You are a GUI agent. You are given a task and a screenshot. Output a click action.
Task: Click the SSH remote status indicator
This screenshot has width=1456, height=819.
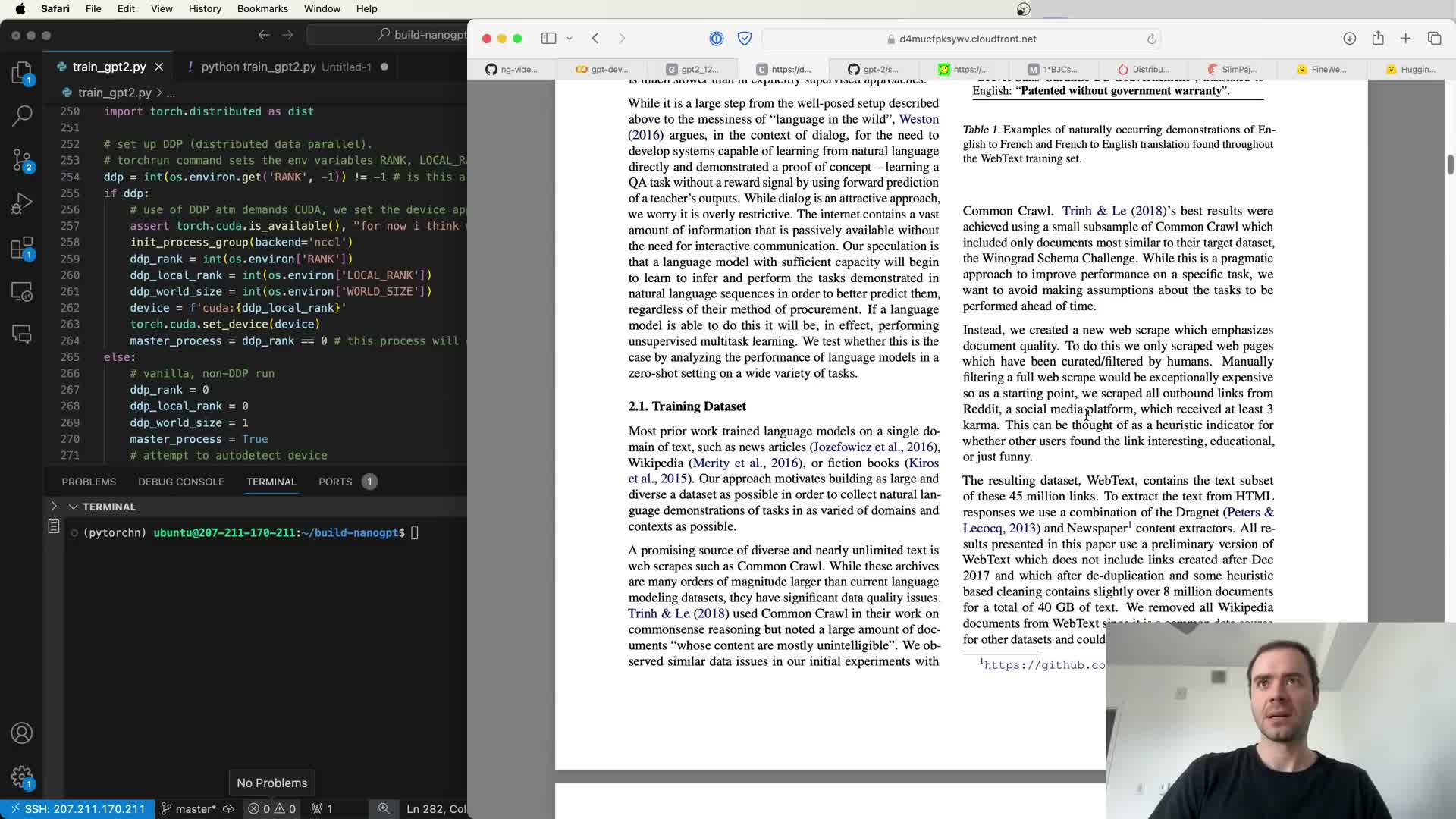point(77,809)
